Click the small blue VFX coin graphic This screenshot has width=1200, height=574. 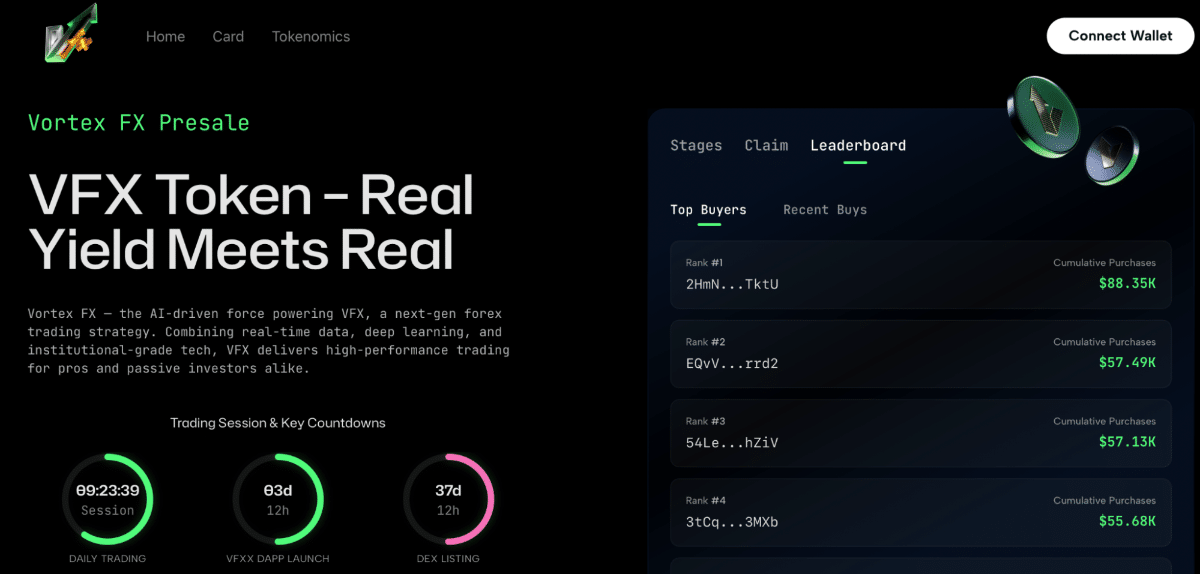(1112, 155)
